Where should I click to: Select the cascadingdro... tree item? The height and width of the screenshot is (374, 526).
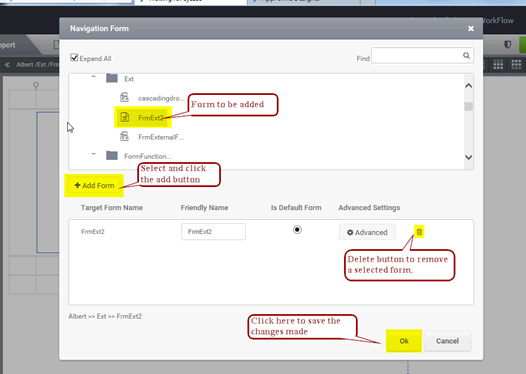[161, 98]
